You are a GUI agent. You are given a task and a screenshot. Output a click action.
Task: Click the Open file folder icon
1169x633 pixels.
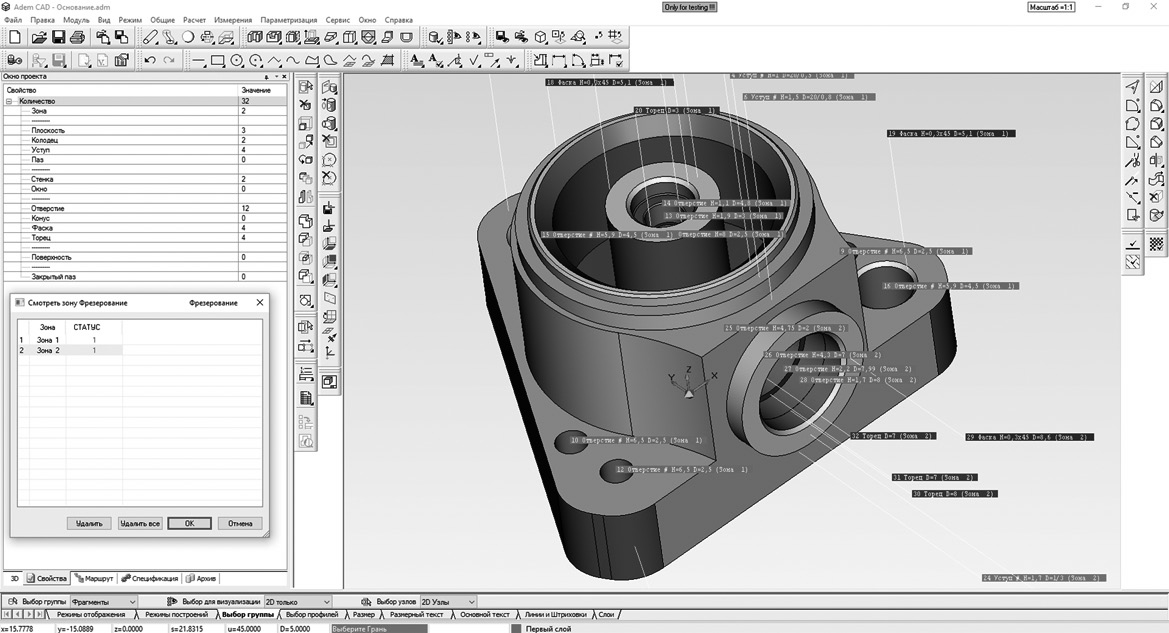(38, 37)
